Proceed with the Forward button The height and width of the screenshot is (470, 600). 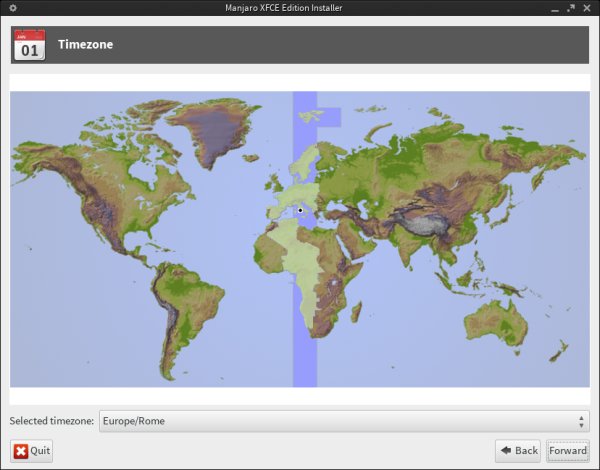click(x=567, y=451)
